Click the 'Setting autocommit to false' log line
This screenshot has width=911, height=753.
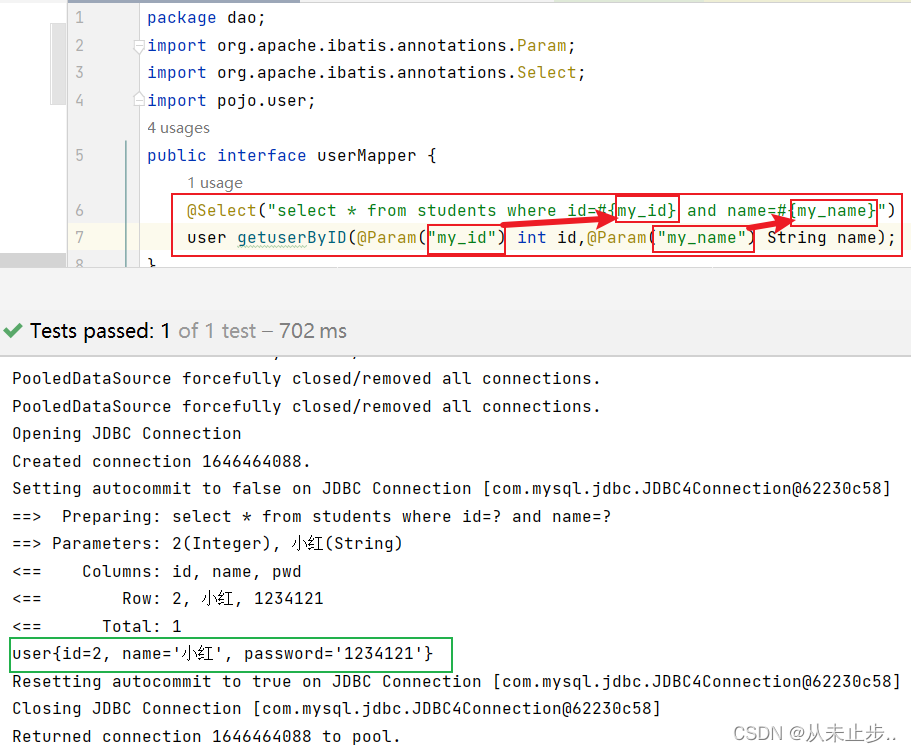click(451, 488)
